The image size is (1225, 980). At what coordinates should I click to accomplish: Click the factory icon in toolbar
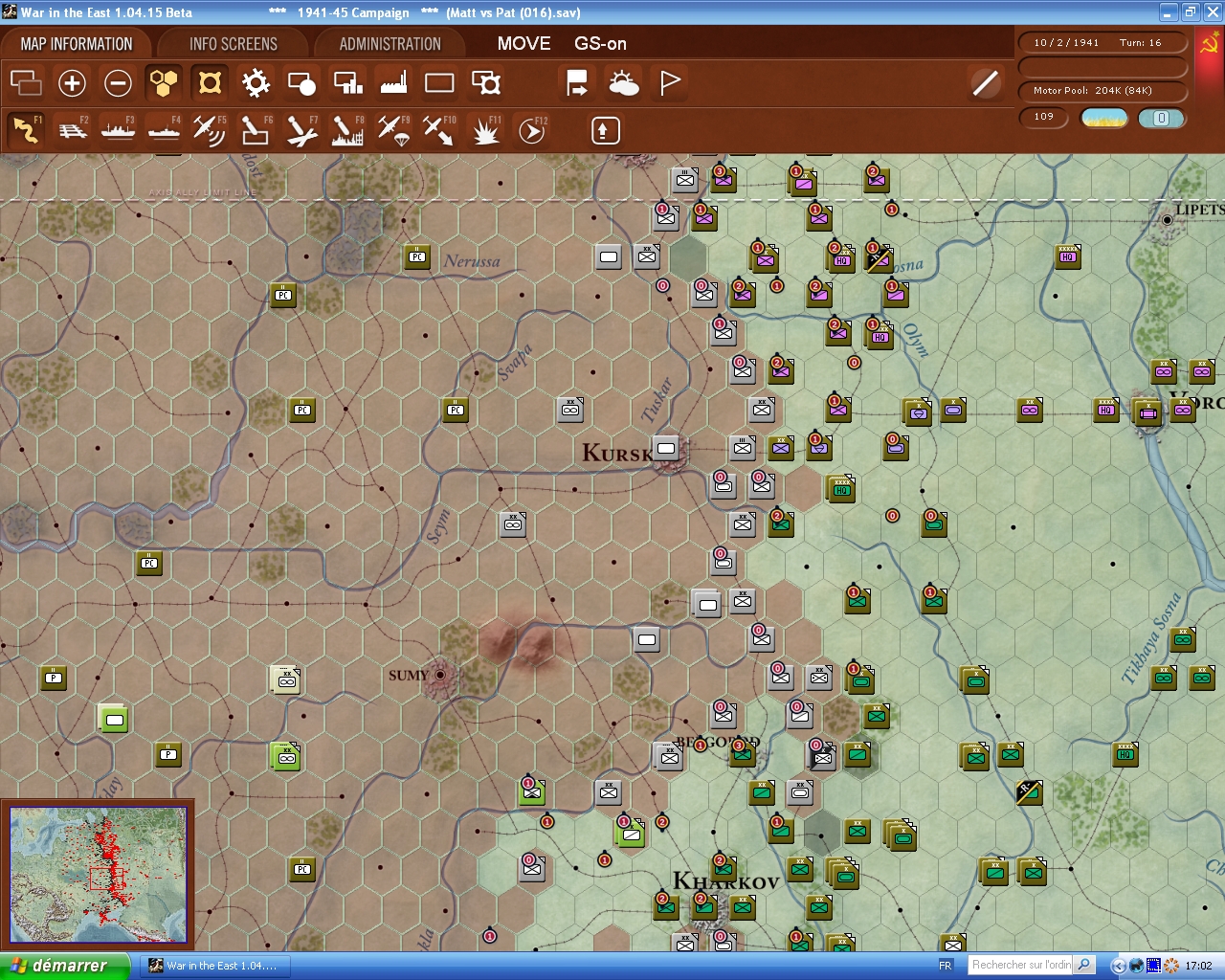393,83
